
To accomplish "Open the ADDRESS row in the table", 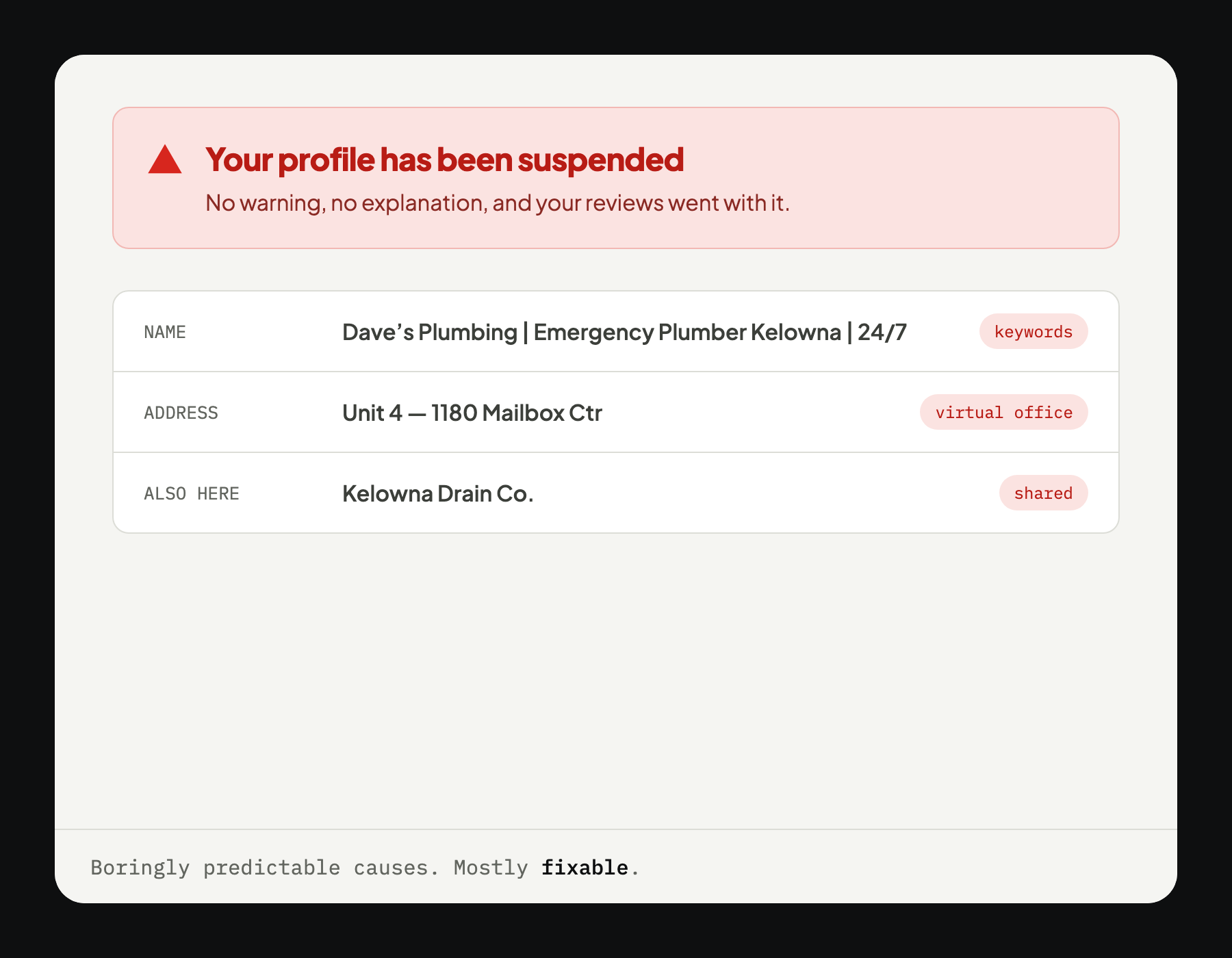I will 616,413.
